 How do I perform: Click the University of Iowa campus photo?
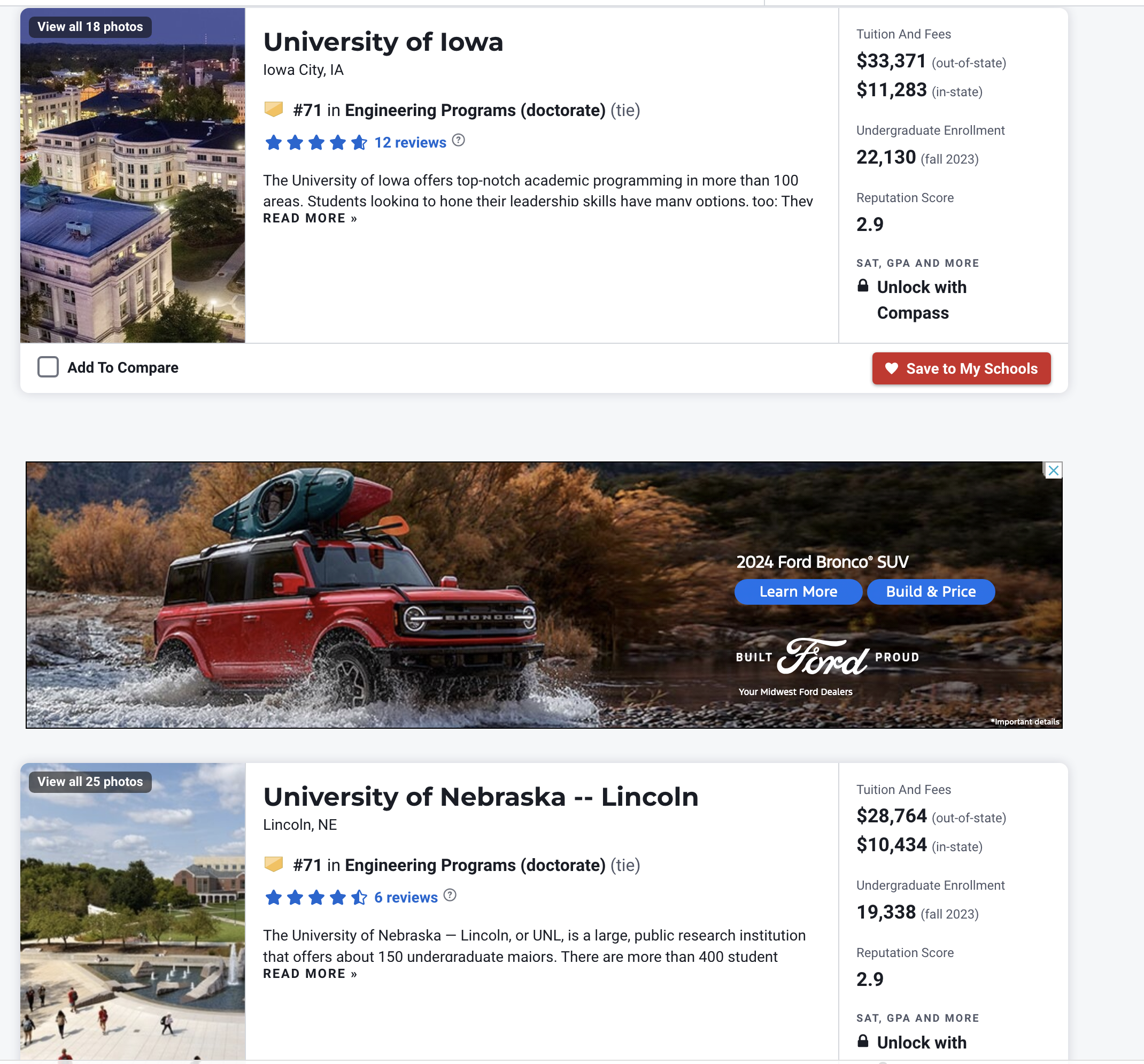point(133,175)
